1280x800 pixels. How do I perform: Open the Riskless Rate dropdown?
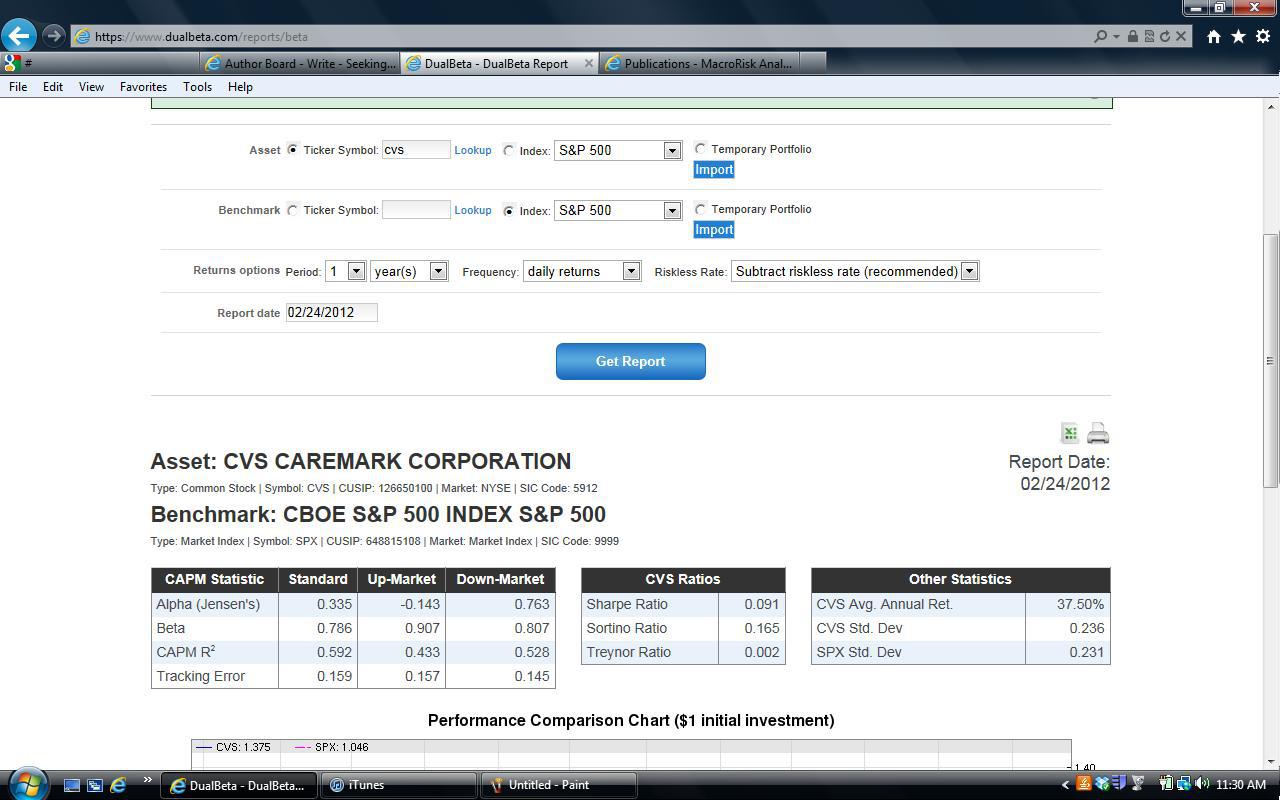pyautogui.click(x=855, y=271)
